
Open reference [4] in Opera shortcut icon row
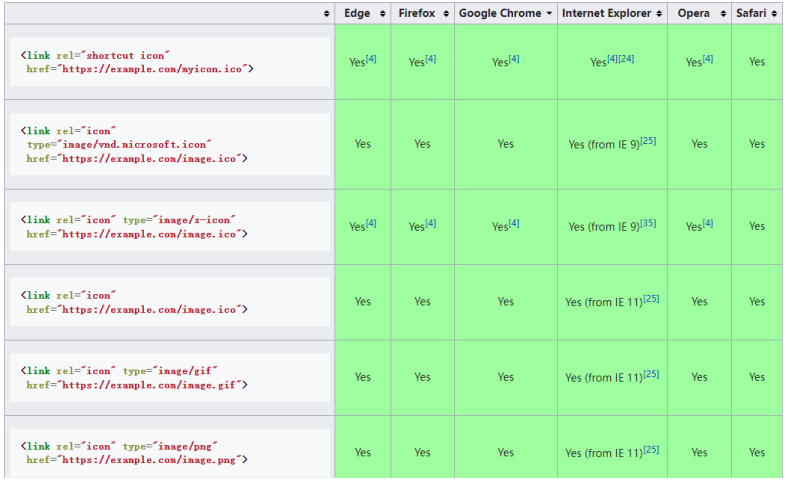click(708, 59)
